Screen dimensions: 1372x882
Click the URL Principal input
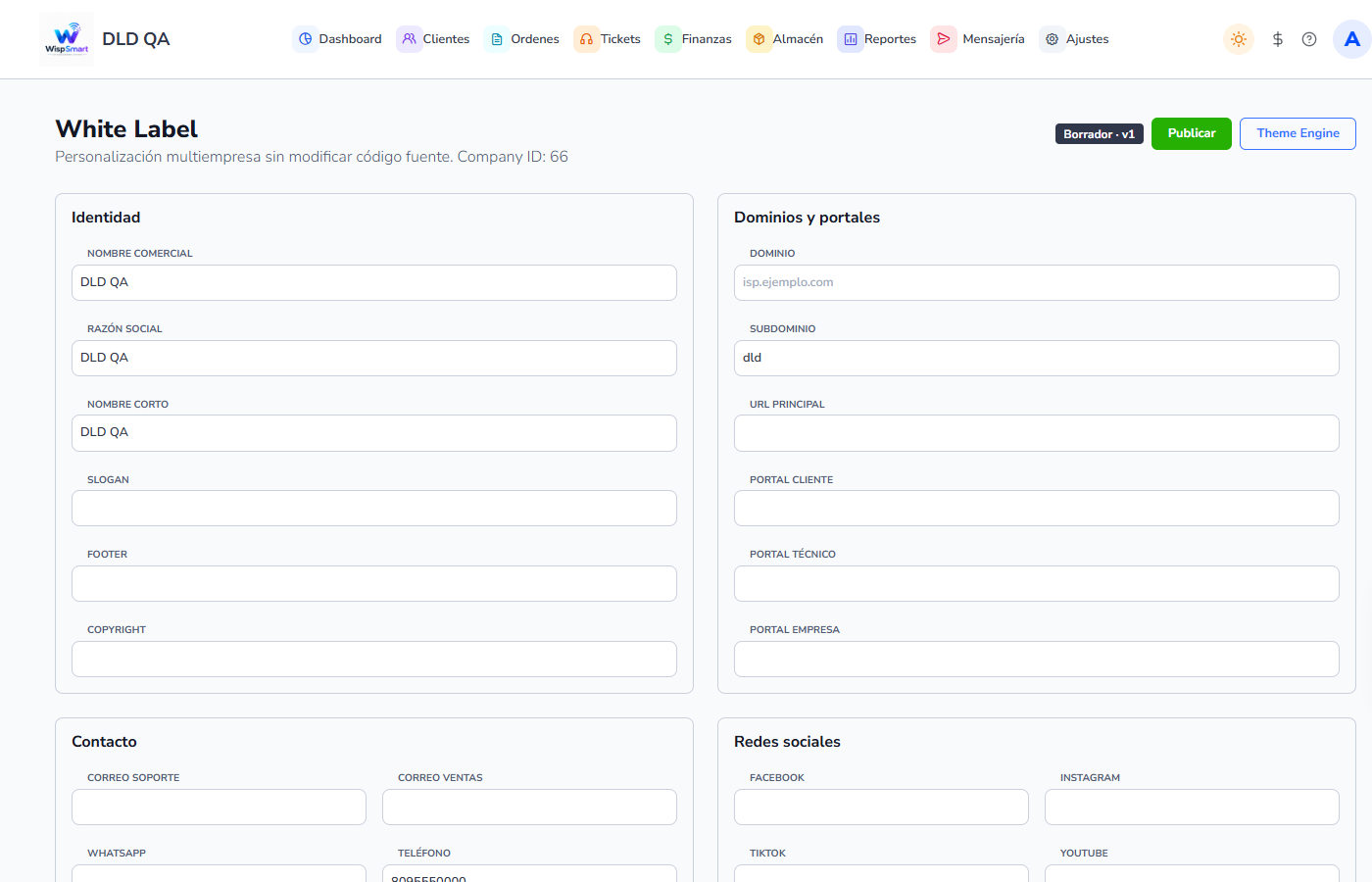click(1037, 432)
